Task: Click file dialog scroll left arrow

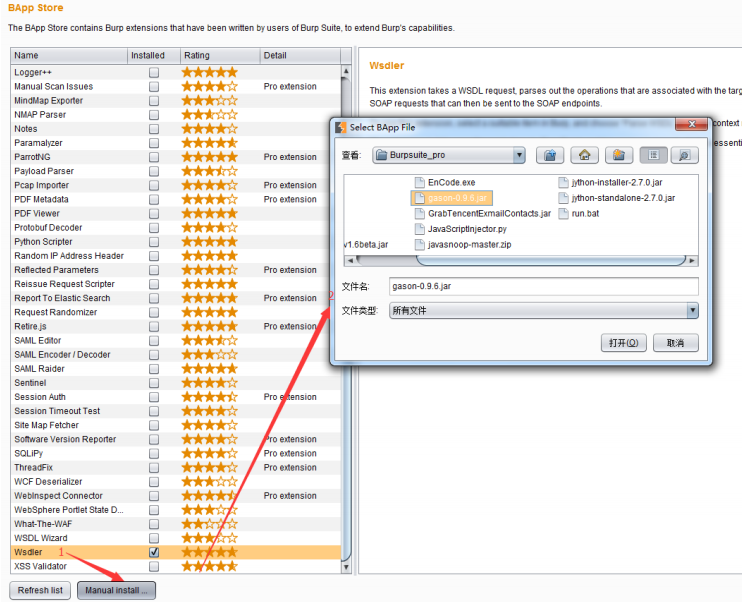Action: point(350,260)
